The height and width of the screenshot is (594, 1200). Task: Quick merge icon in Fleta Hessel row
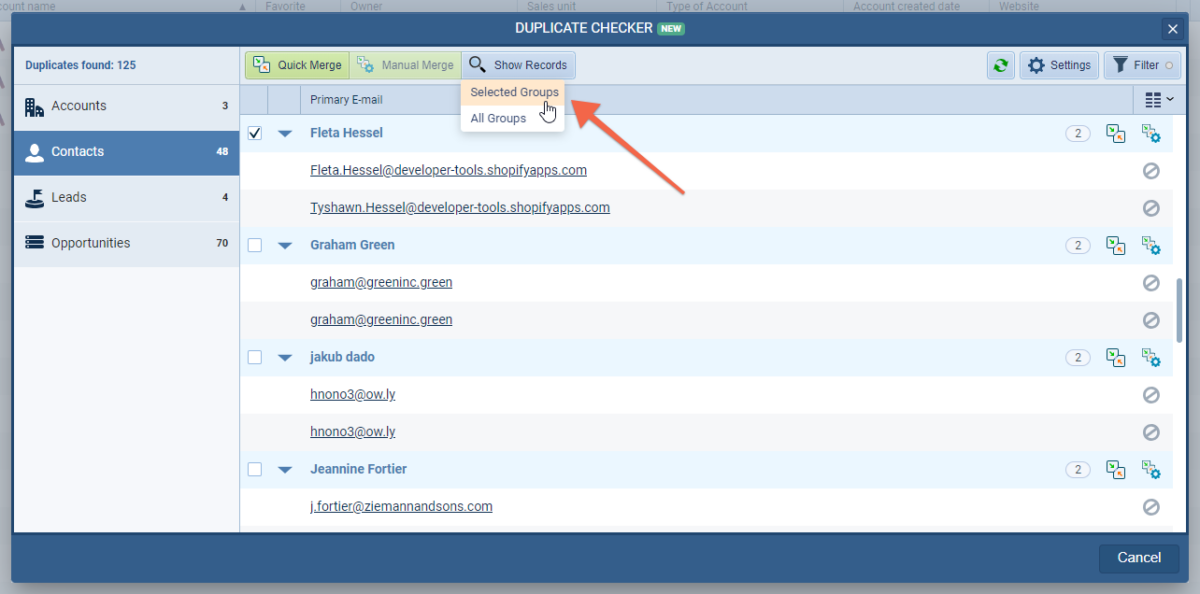tap(1115, 133)
